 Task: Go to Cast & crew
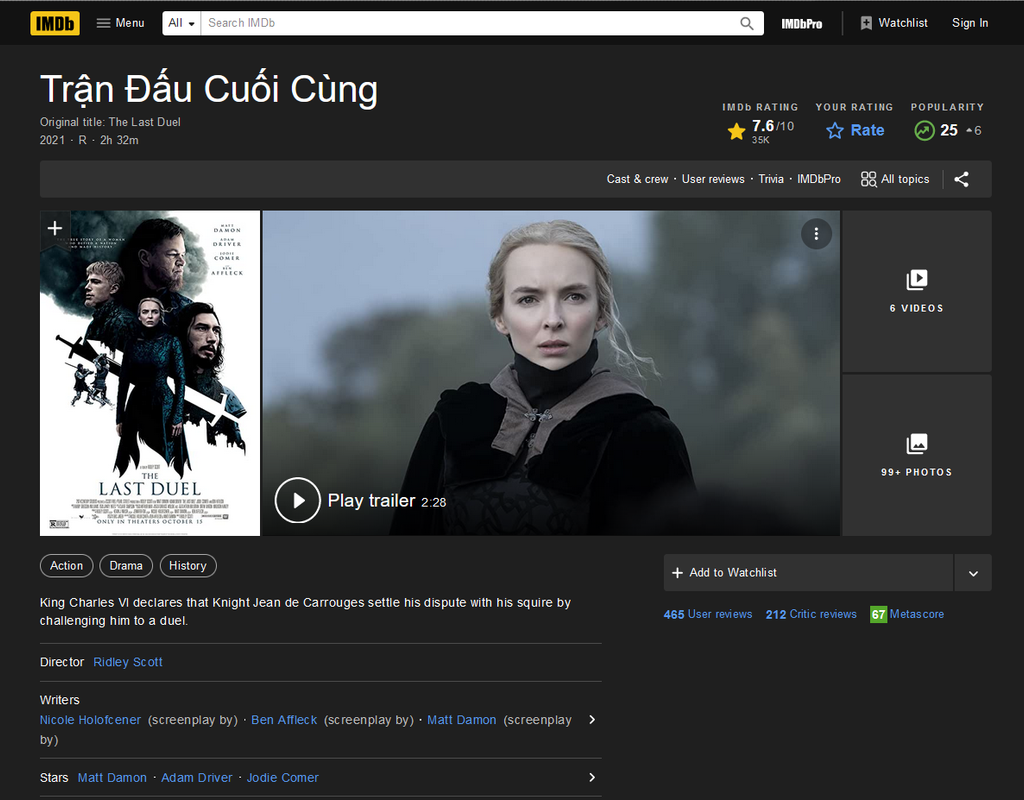tap(637, 179)
